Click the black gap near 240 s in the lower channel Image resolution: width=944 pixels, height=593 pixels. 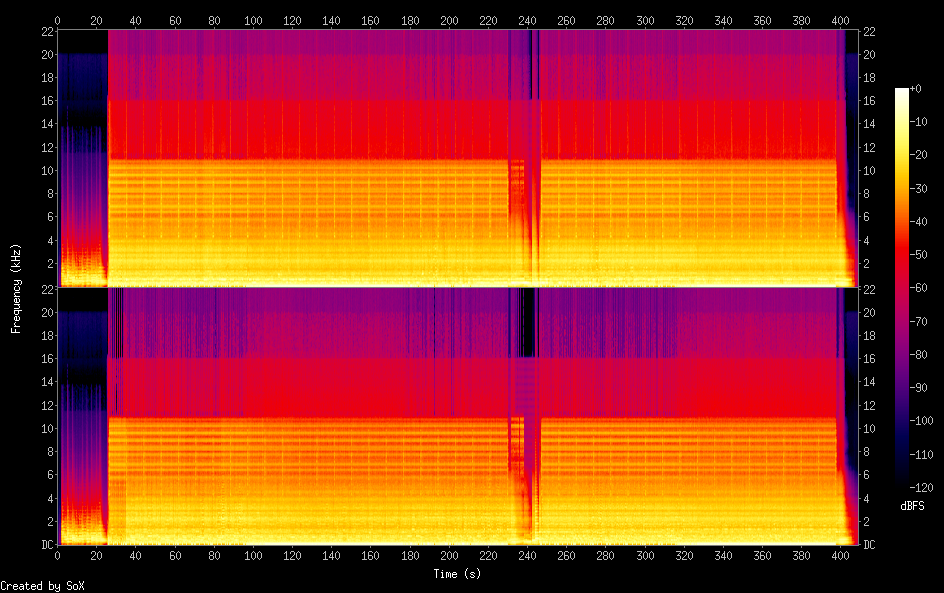[528, 320]
